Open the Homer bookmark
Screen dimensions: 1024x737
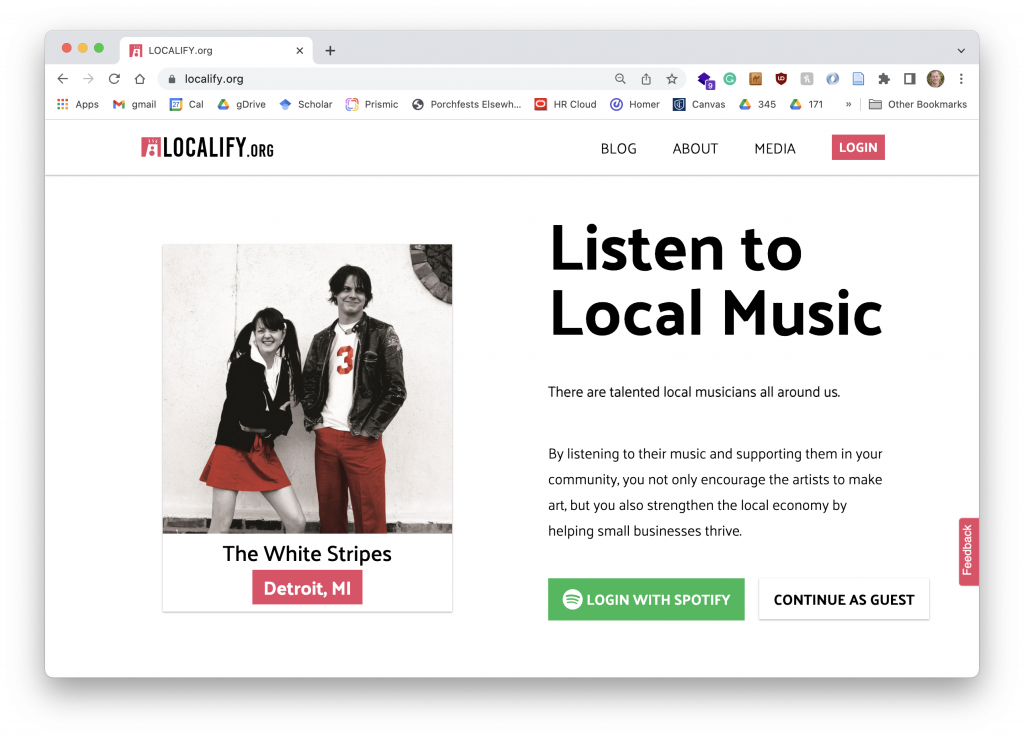point(635,104)
